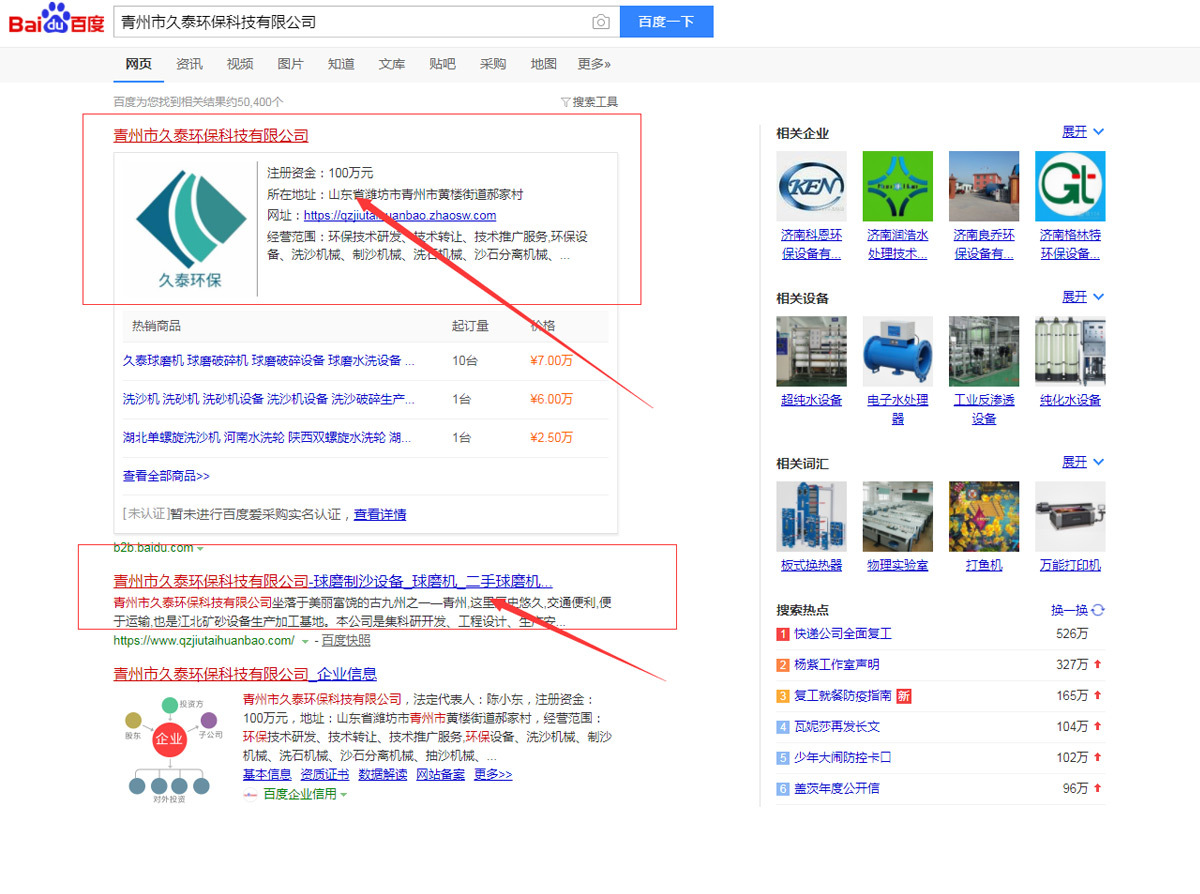Open 百度快照 cached page link
This screenshot has height=894, width=1200.
[x=346, y=641]
